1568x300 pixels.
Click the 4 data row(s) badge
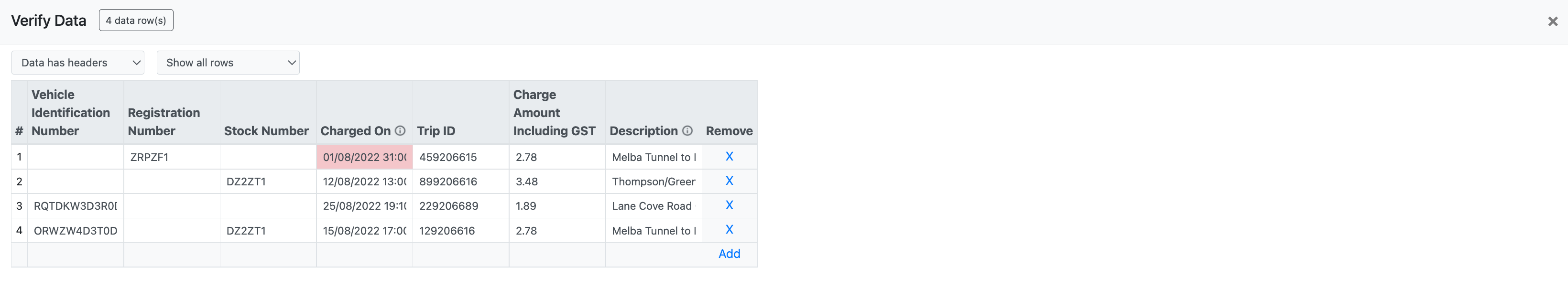[x=136, y=20]
